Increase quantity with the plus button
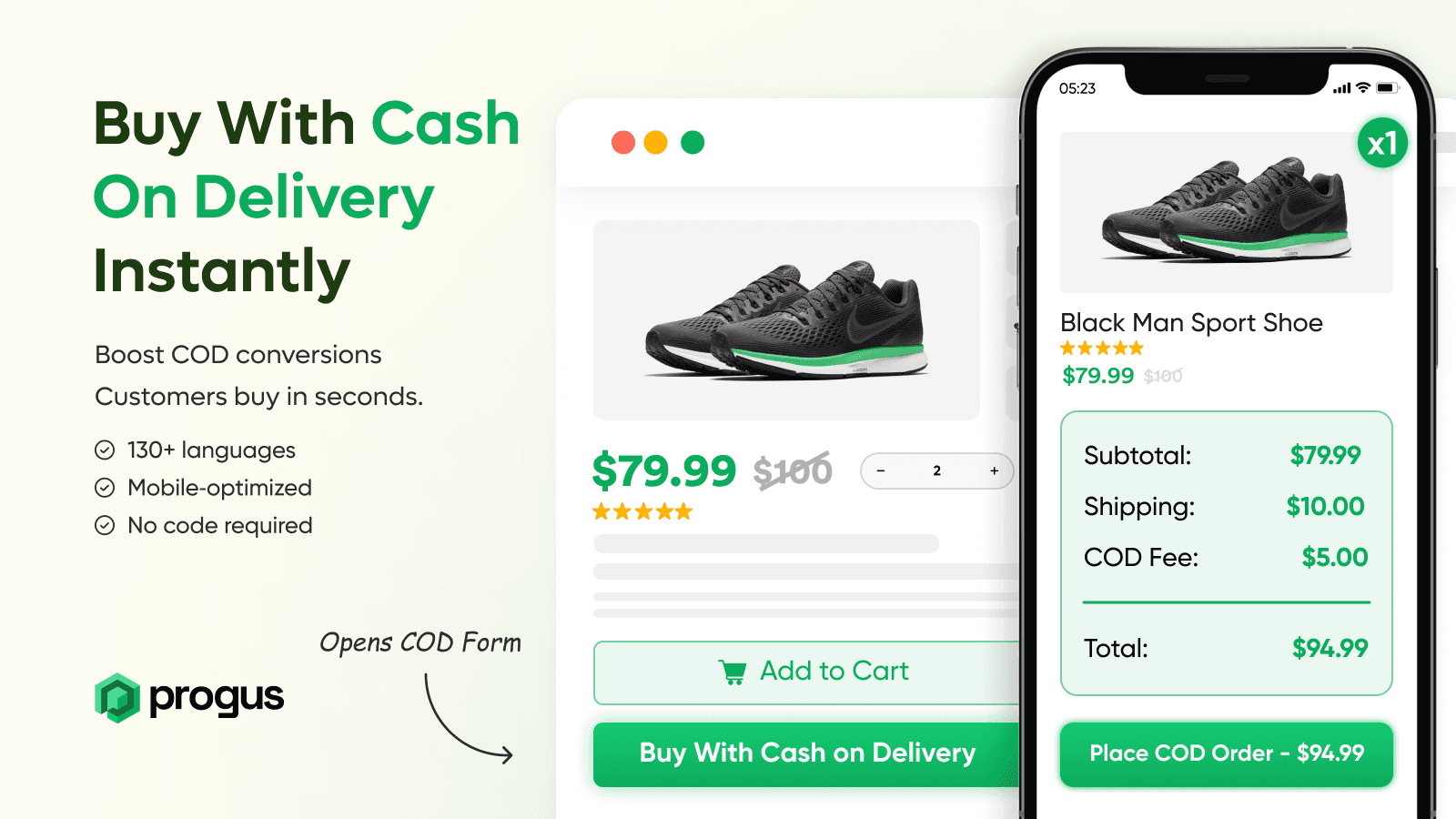Screen dimensions: 1456x819 coord(994,471)
